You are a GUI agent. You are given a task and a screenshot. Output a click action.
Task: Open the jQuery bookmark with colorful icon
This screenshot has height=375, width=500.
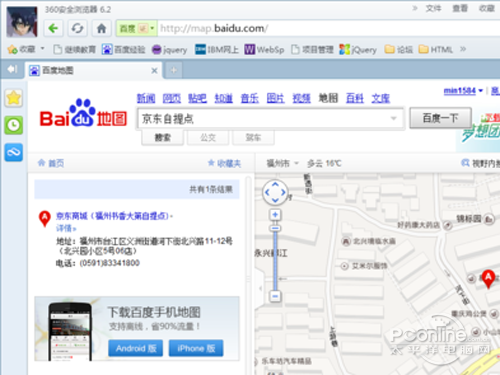pos(358,50)
